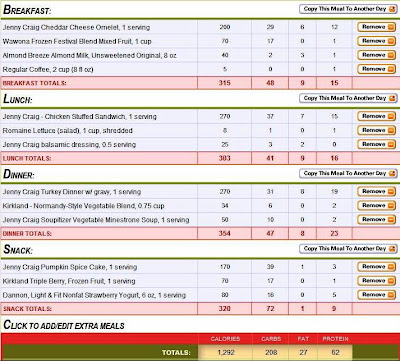Screen dimensions: 400x361
Task: Remove Wawona Frozen Festival Blend Mixed Fruit
Action: 376,41
